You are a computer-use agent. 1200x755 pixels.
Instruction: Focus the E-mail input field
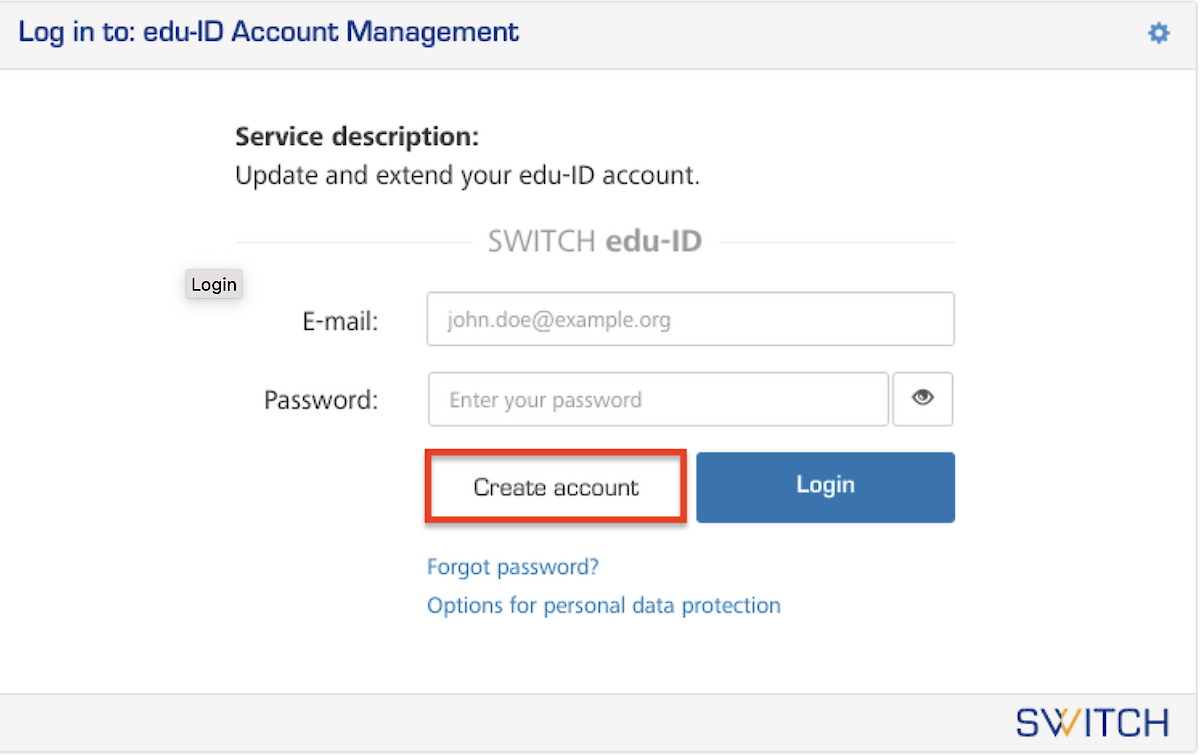click(690, 320)
